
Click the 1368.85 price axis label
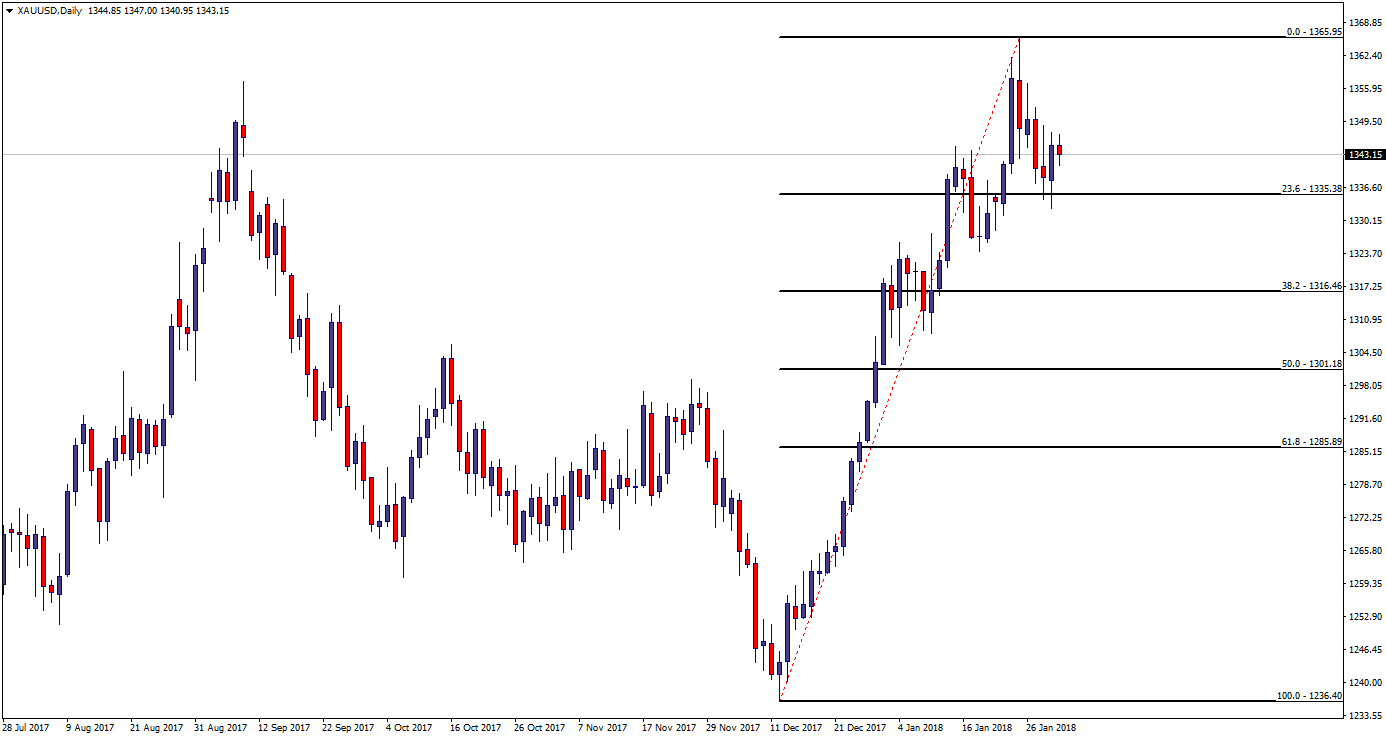(1365, 22)
